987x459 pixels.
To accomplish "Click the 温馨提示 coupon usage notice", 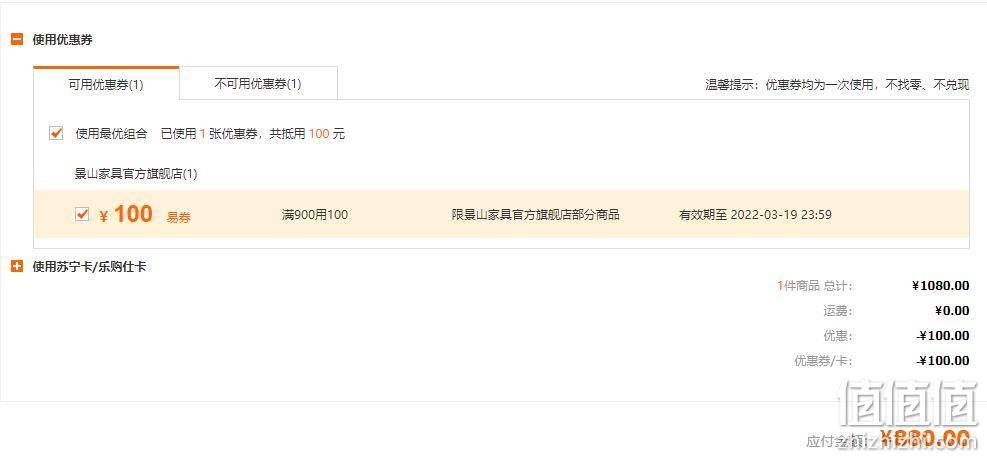I will click(837, 84).
